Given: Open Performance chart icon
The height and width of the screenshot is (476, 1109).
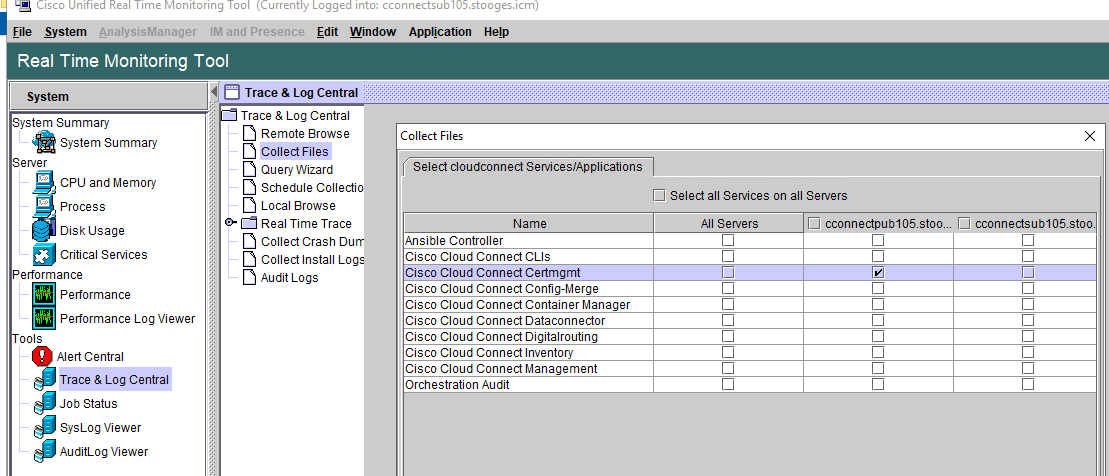Looking at the screenshot, I should point(44,295).
